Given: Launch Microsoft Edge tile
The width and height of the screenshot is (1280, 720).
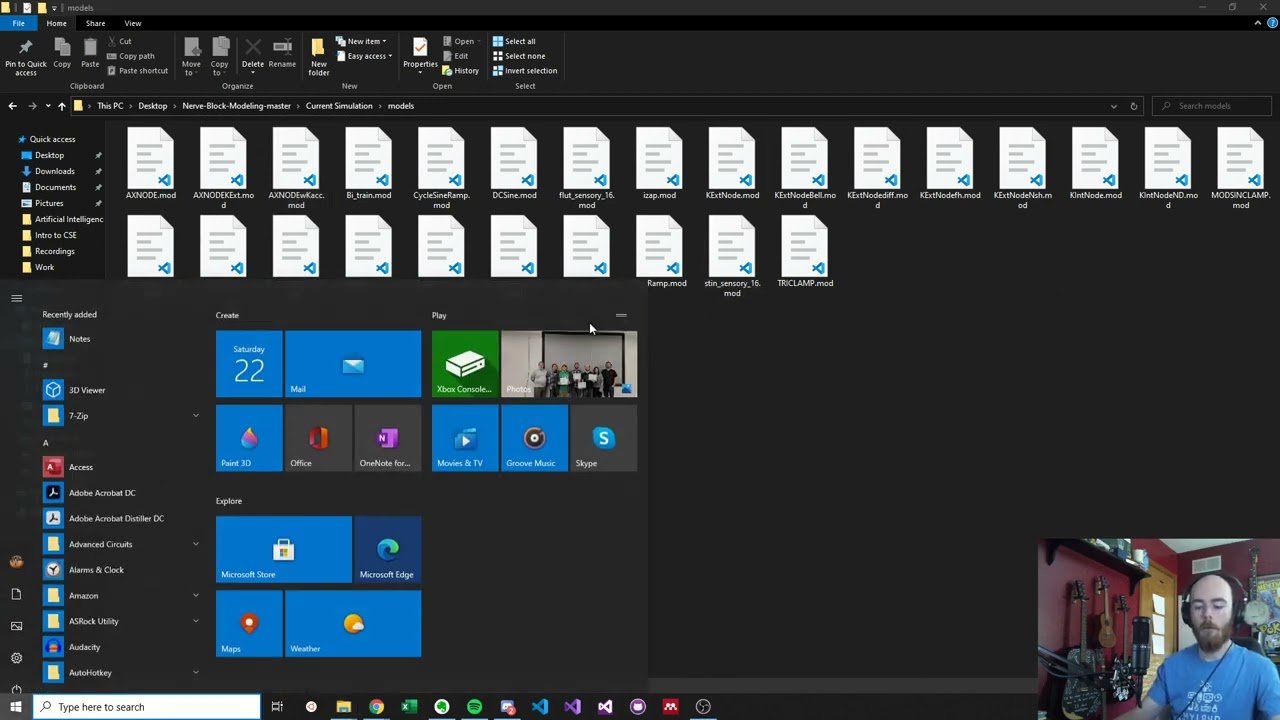Looking at the screenshot, I should pos(387,549).
